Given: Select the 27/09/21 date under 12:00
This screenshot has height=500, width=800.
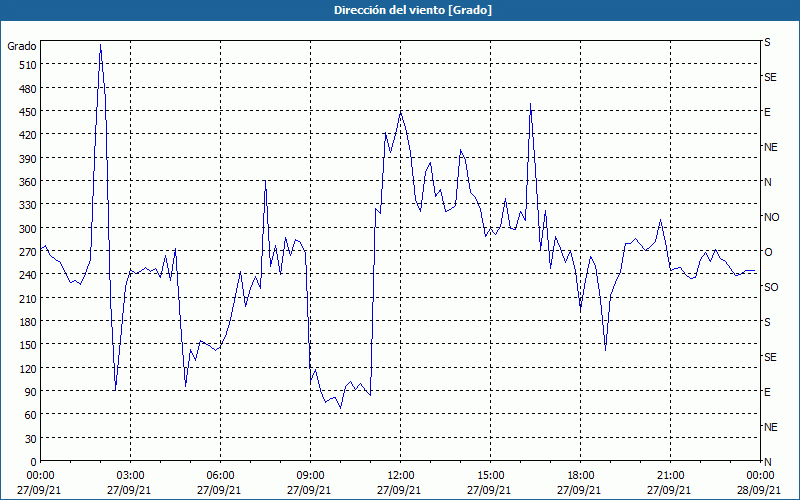Looking at the screenshot, I should click(x=399, y=490).
